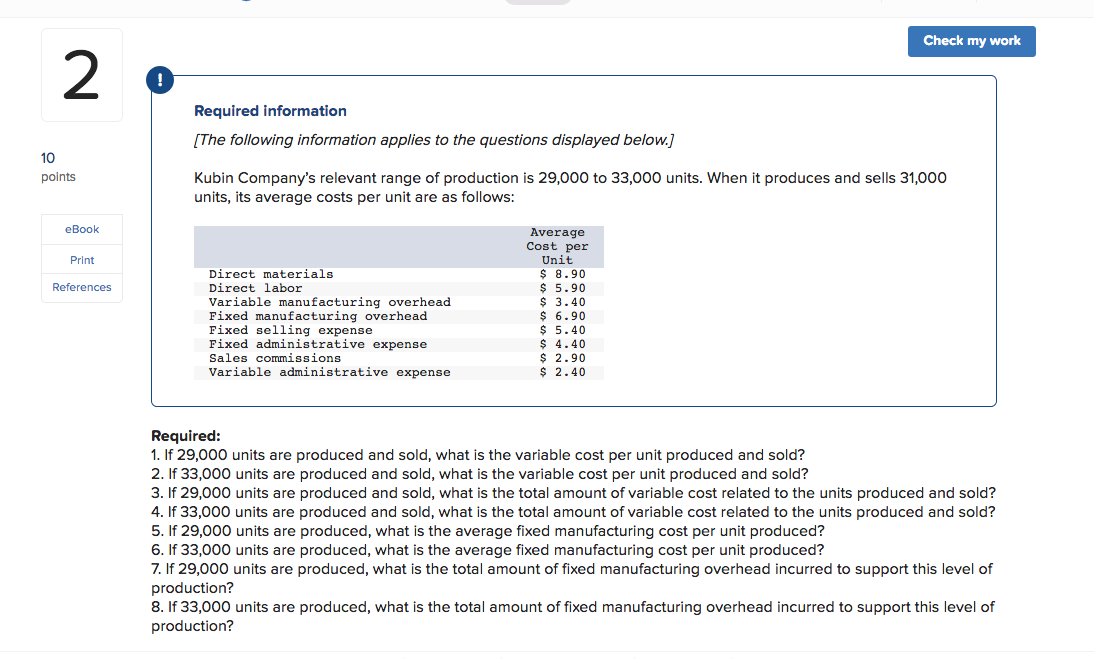Image resolution: width=1094 pixels, height=659 pixels.
Task: Click the blue exclamation info icon
Action: [x=160, y=80]
